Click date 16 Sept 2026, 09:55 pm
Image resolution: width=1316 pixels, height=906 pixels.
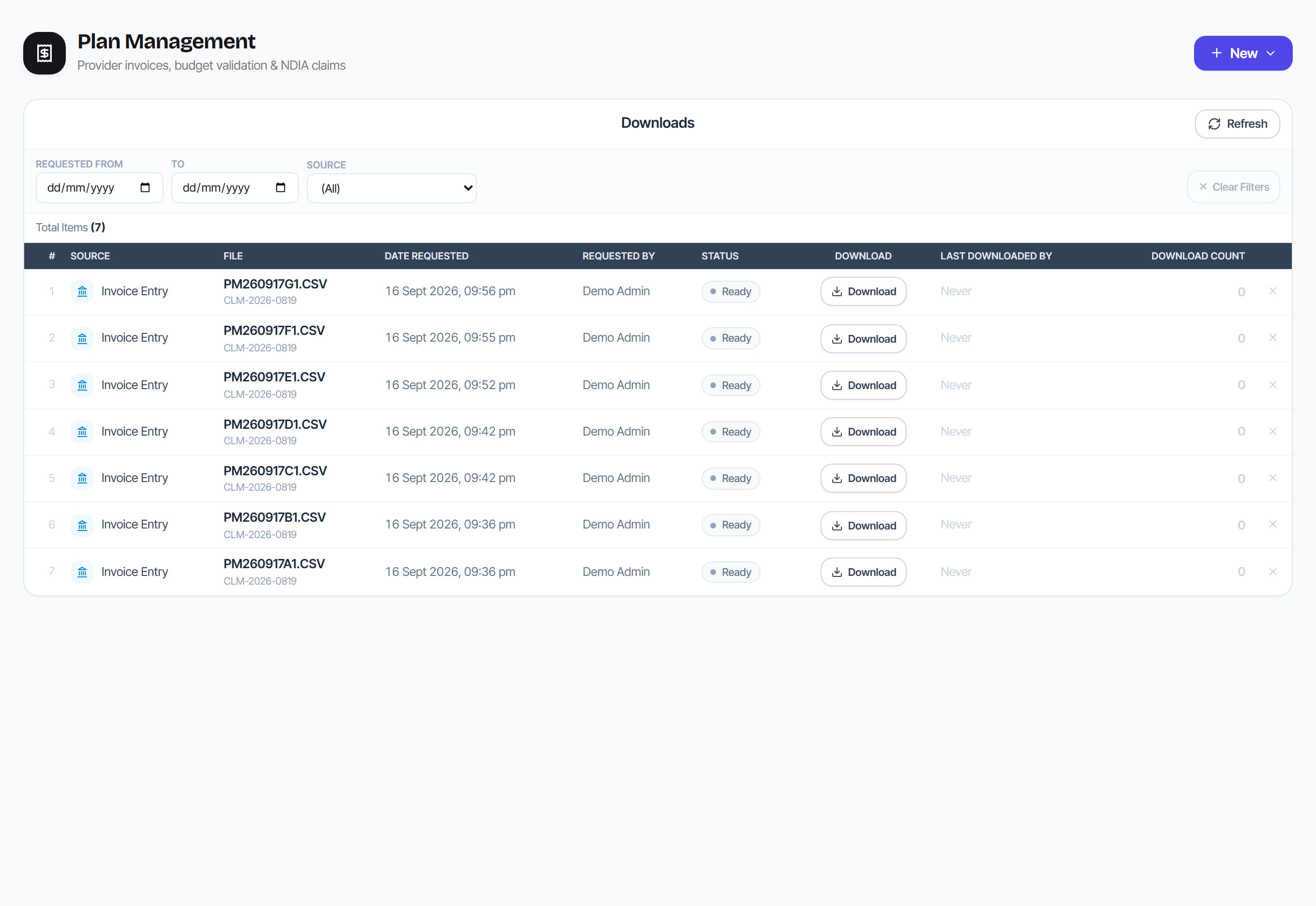[x=450, y=338]
